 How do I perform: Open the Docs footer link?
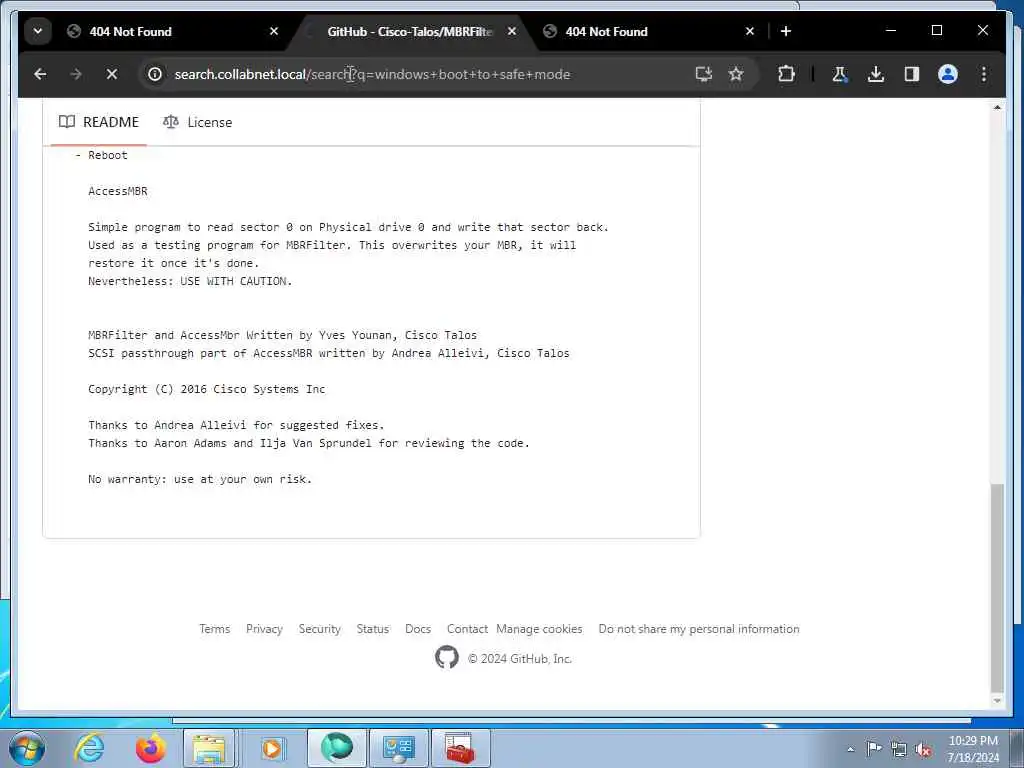[x=418, y=629]
